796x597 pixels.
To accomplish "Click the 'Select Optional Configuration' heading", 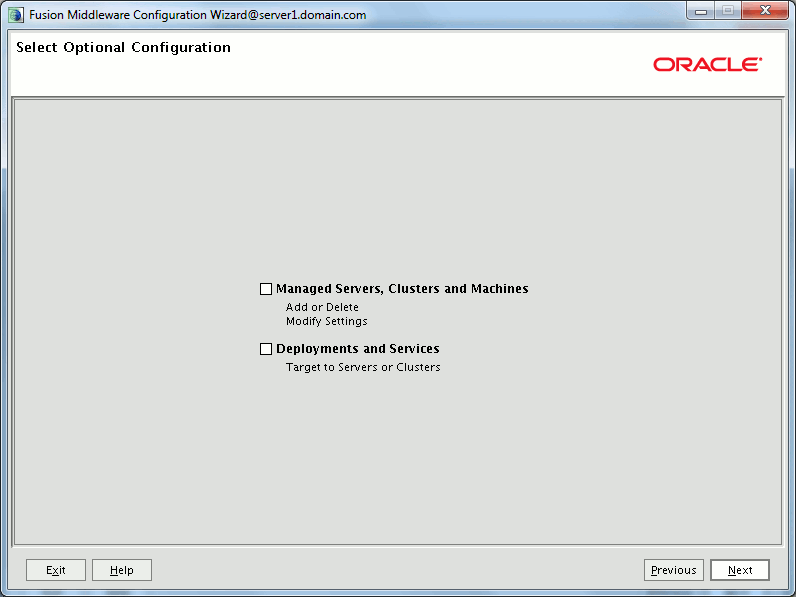I will (123, 47).
